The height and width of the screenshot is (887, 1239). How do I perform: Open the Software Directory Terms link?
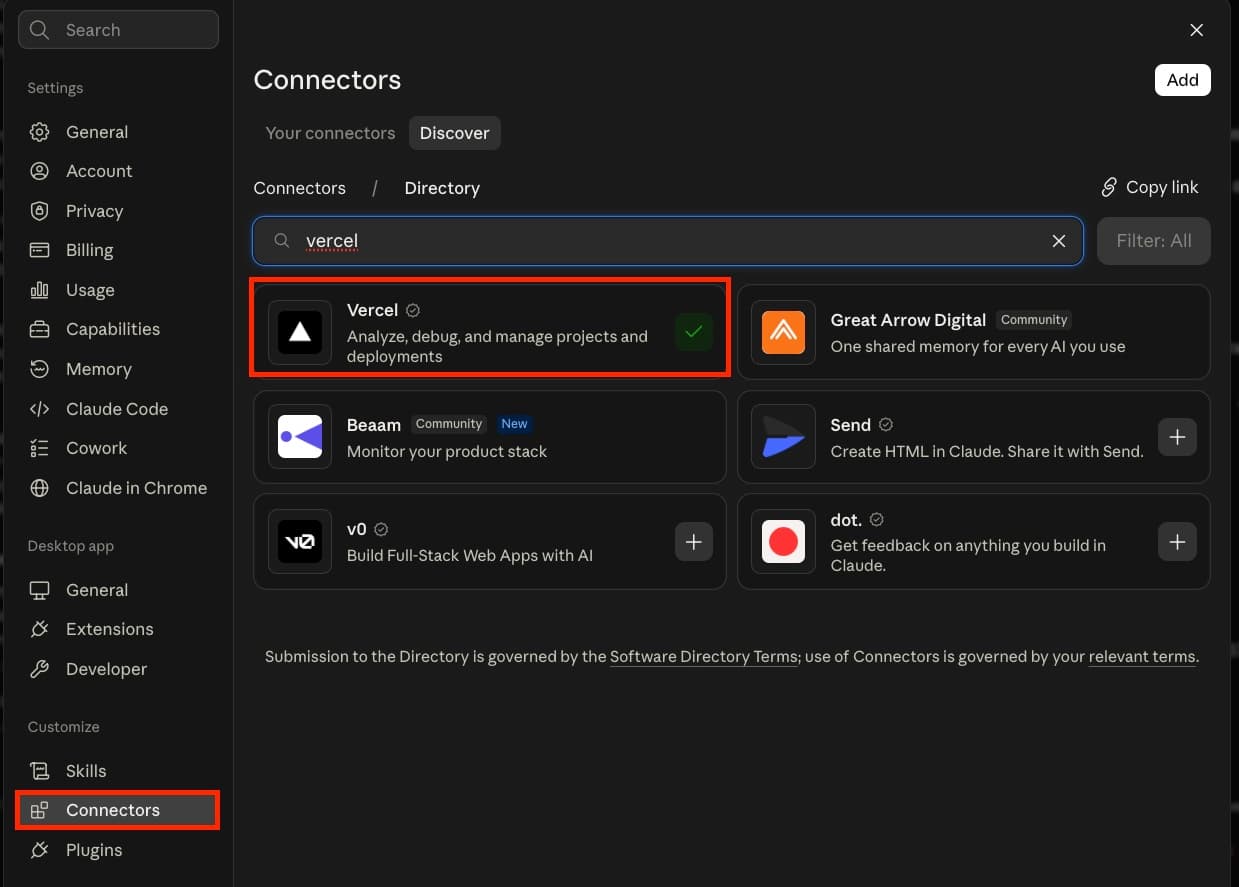704,657
